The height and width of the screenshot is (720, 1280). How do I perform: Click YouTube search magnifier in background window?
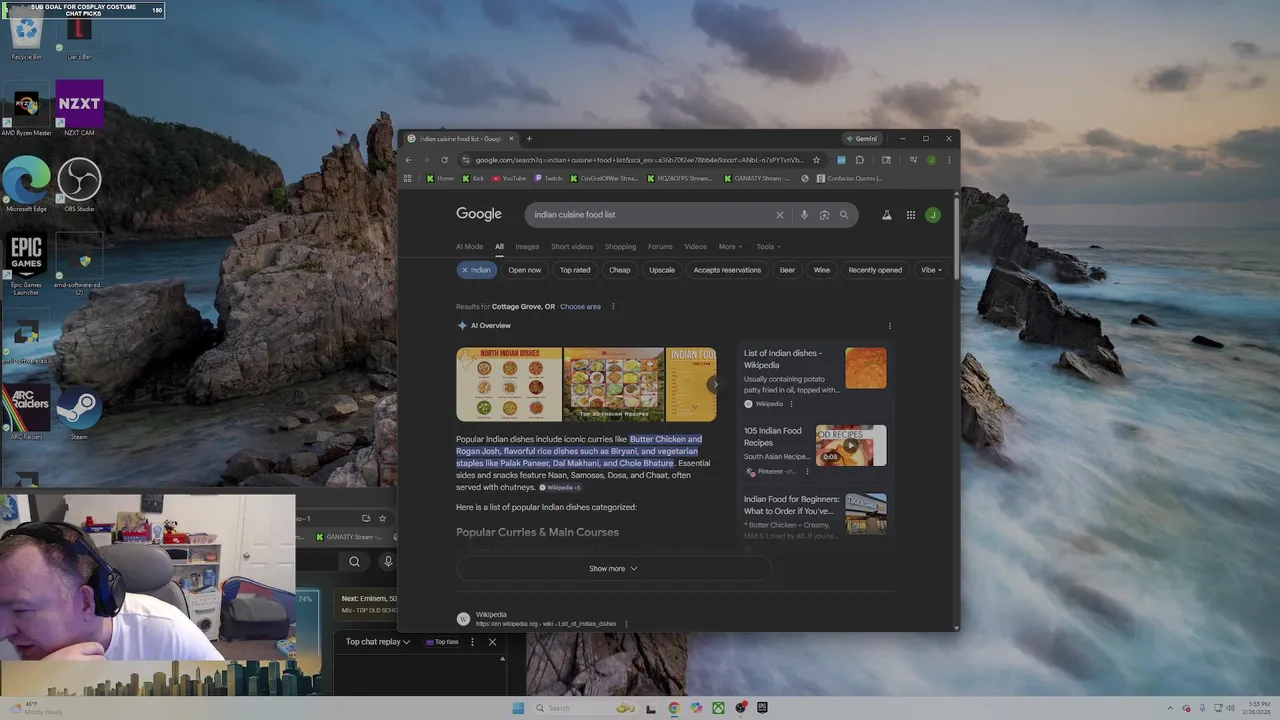354,562
